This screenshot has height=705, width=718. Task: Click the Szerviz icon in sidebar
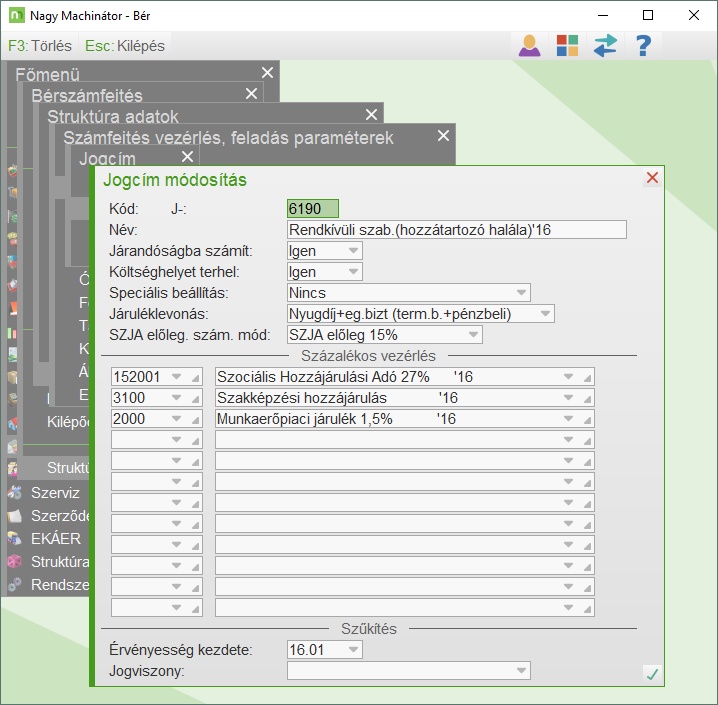pyautogui.click(x=14, y=493)
